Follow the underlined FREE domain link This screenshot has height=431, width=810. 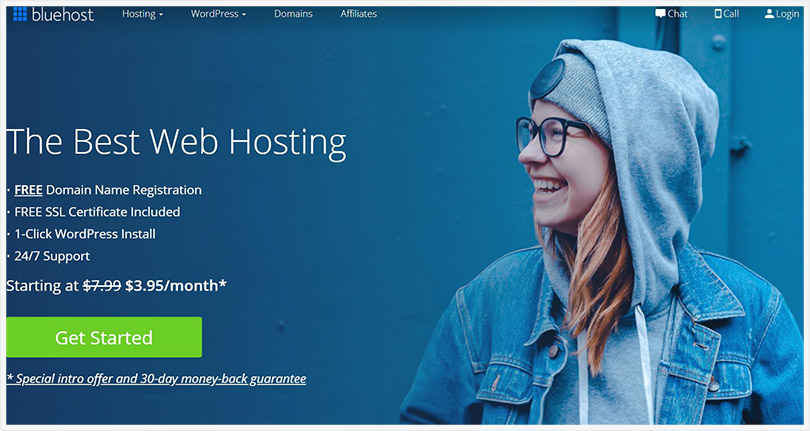point(28,190)
